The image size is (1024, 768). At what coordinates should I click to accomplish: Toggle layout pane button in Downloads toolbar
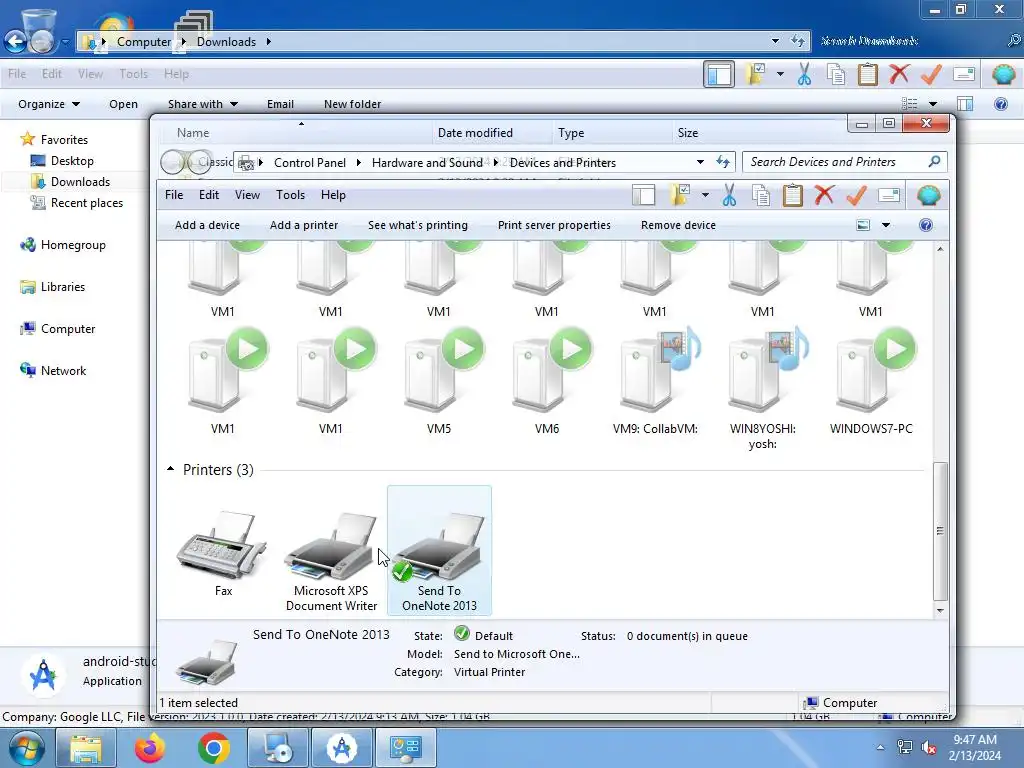click(719, 74)
